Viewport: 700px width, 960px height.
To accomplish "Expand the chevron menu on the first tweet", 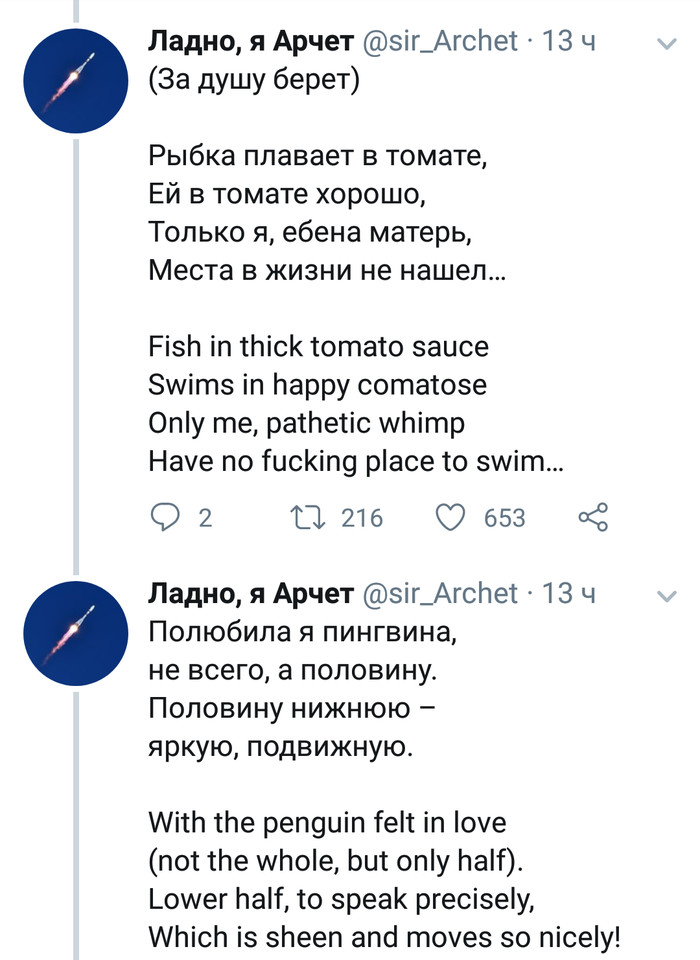I will point(666,43).
